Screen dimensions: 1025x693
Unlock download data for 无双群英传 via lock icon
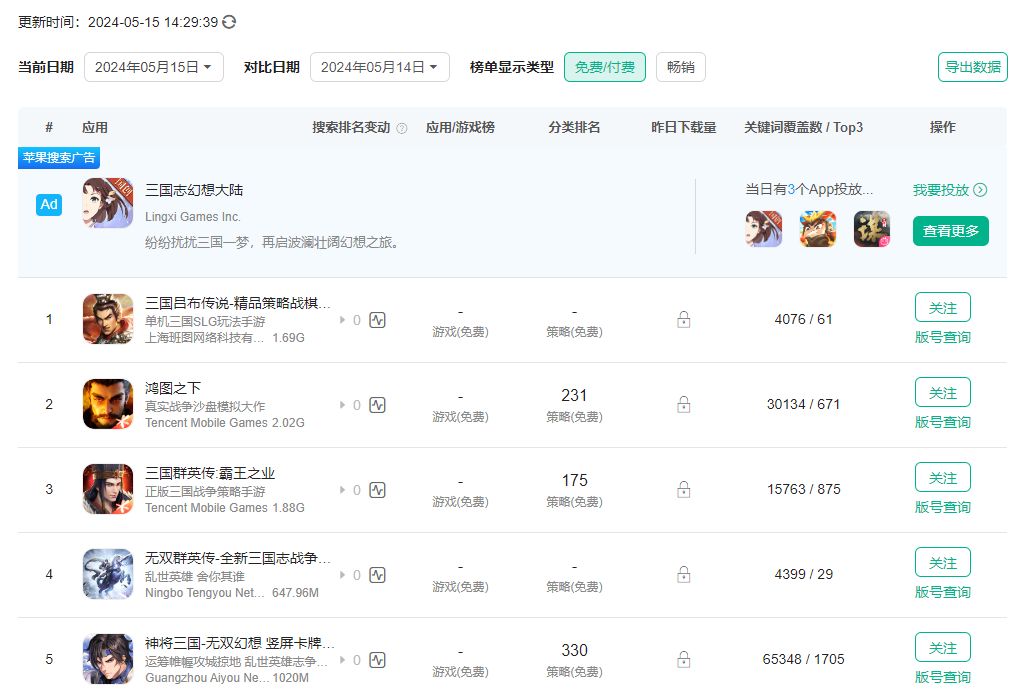[x=683, y=574]
